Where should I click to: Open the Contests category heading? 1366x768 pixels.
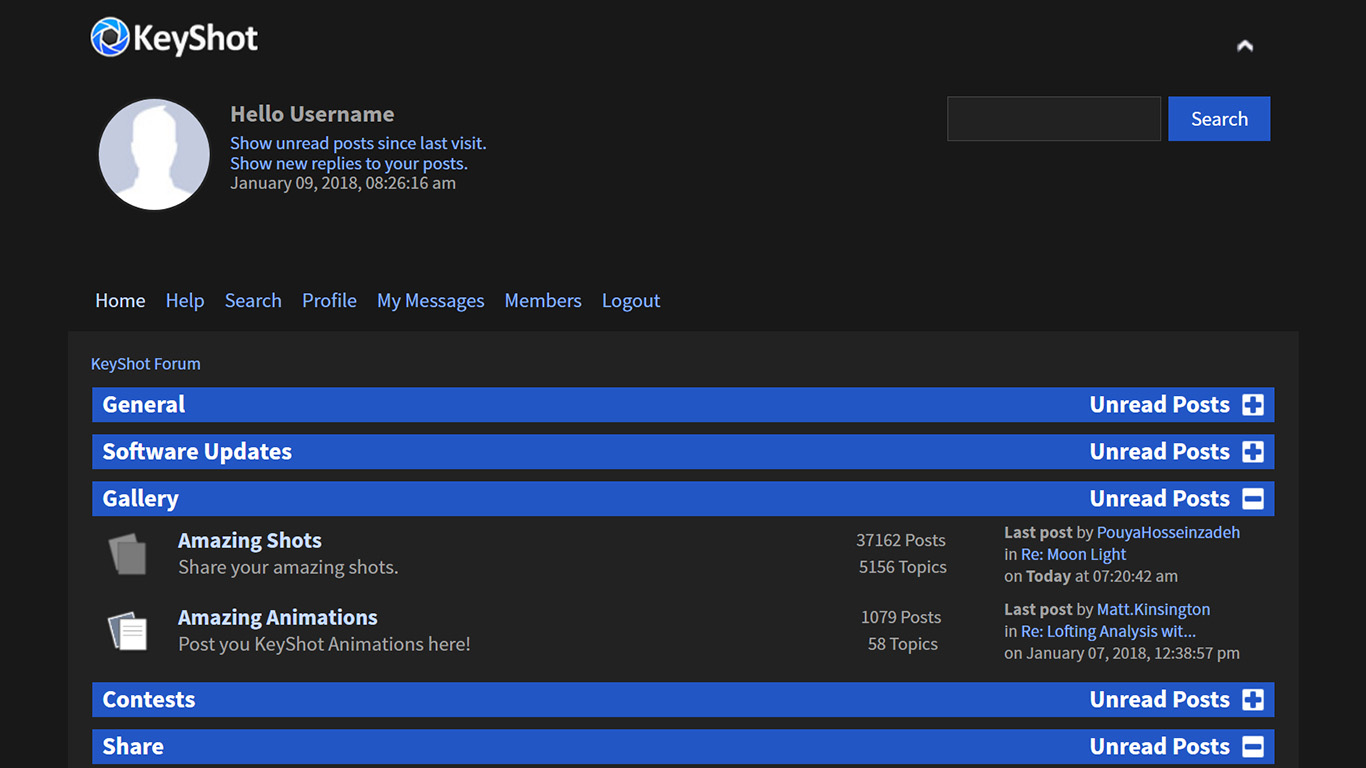149,700
